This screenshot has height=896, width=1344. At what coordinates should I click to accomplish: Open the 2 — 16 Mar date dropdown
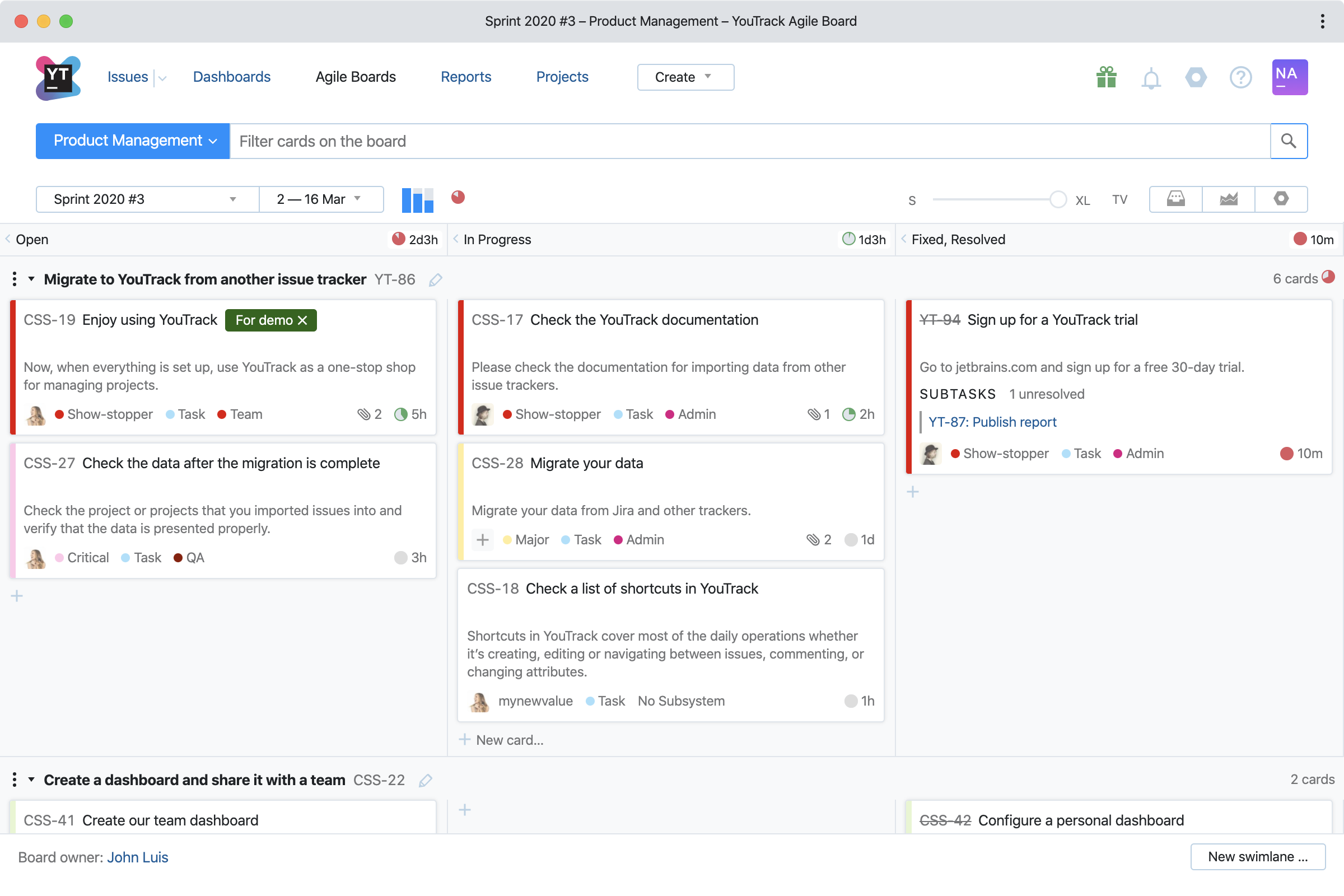click(x=321, y=199)
